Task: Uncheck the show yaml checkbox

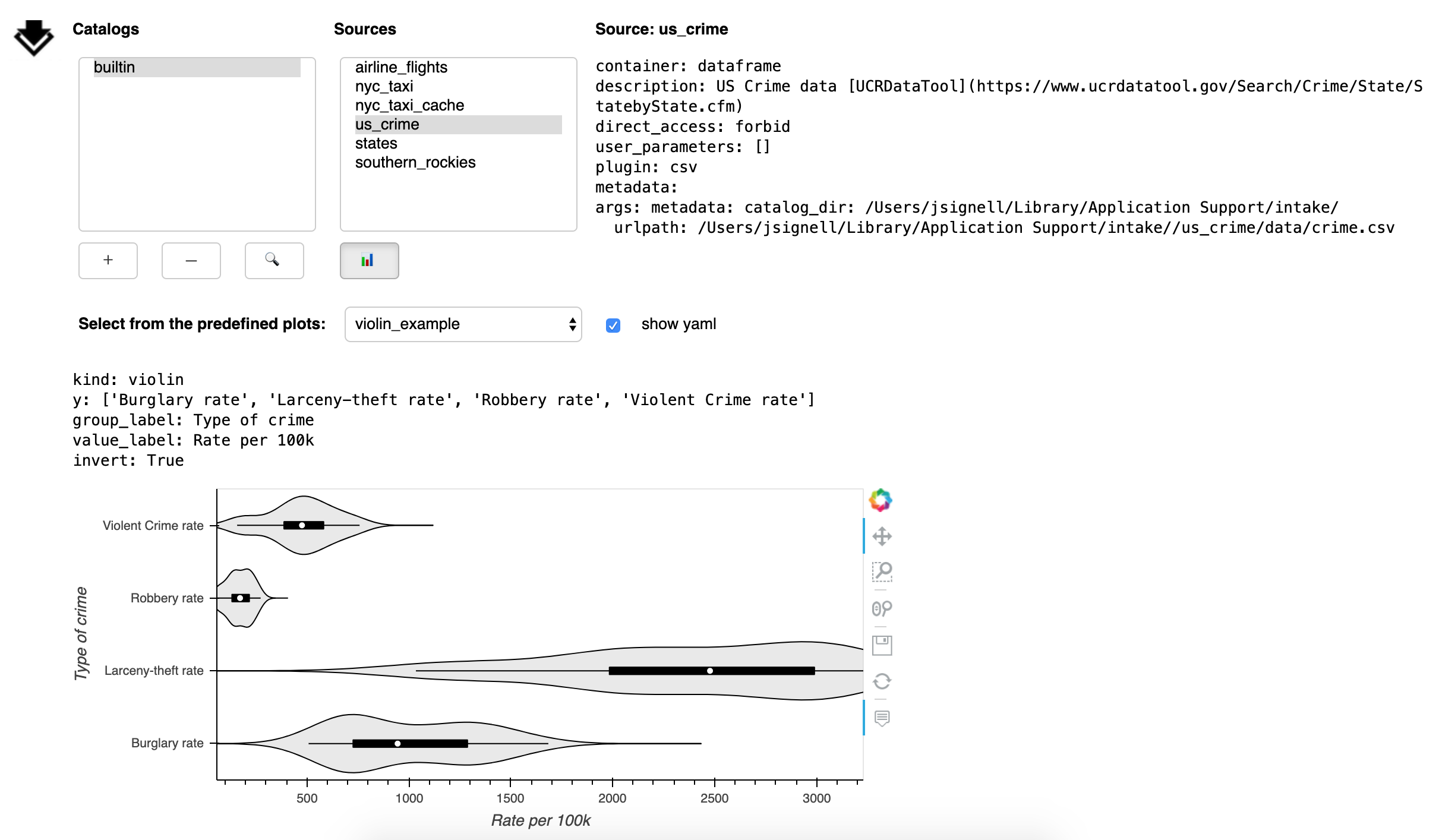Action: [x=613, y=325]
